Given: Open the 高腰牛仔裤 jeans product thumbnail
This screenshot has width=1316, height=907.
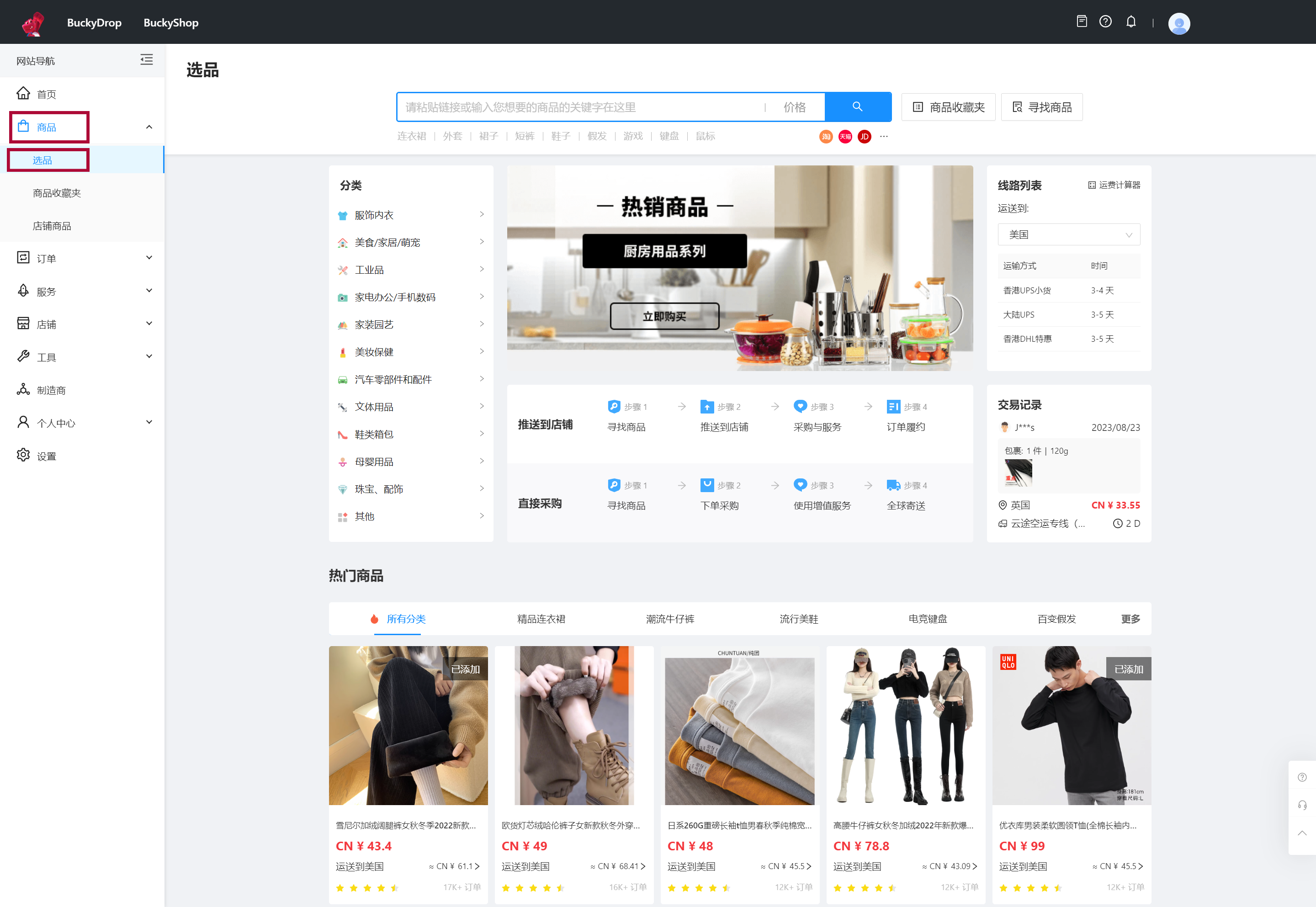Looking at the screenshot, I should [906, 725].
